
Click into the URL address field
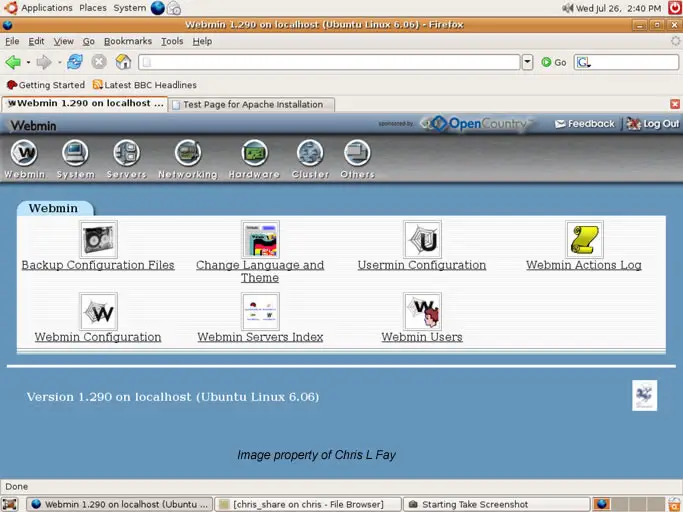[x=329, y=62]
